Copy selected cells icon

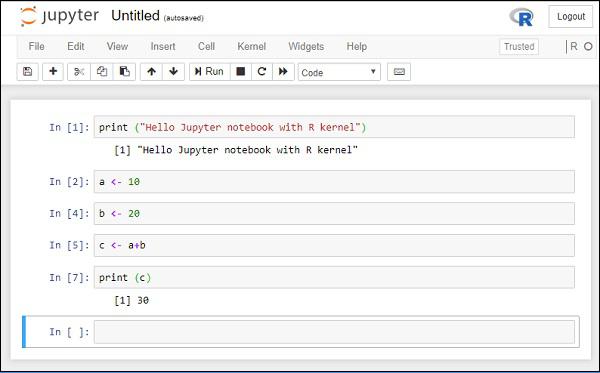102,72
